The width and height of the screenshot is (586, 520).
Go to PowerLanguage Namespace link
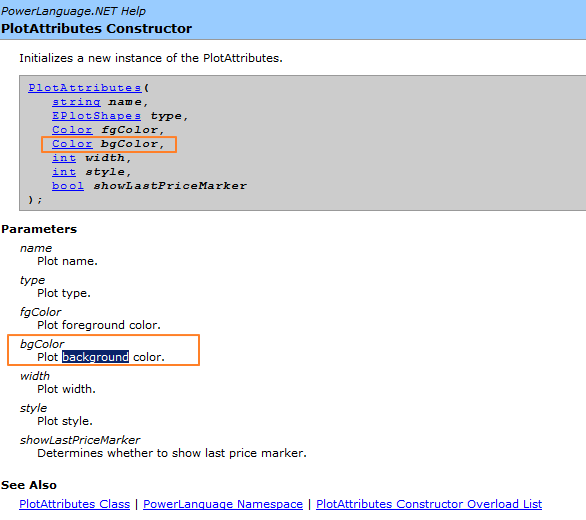tap(223, 504)
